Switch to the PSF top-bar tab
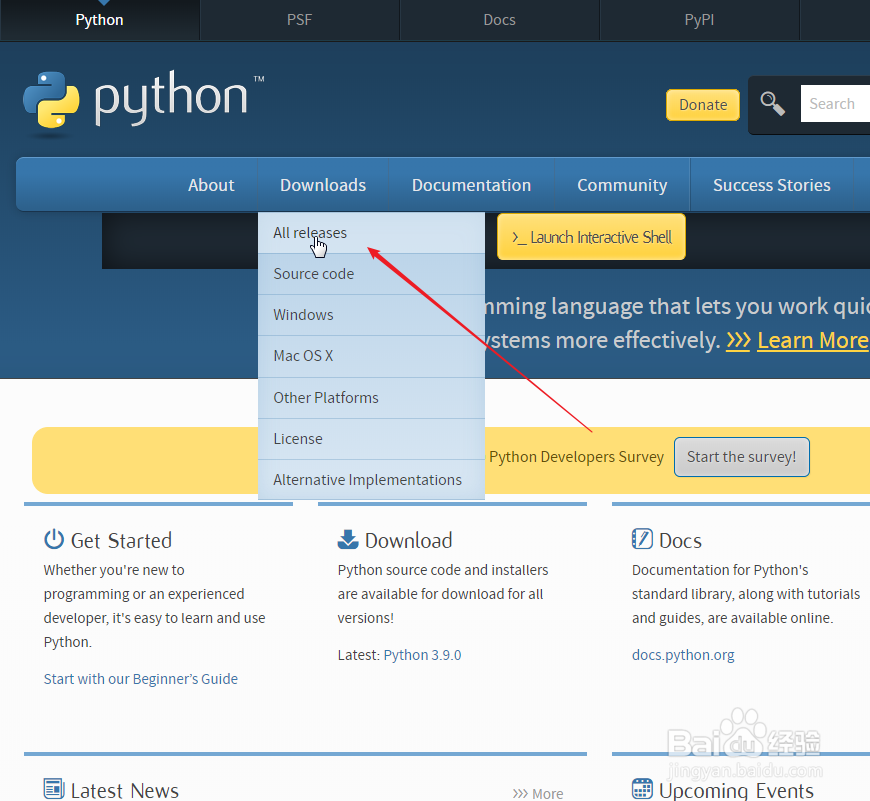Screen dimensions: 870x801 tap(300, 20)
